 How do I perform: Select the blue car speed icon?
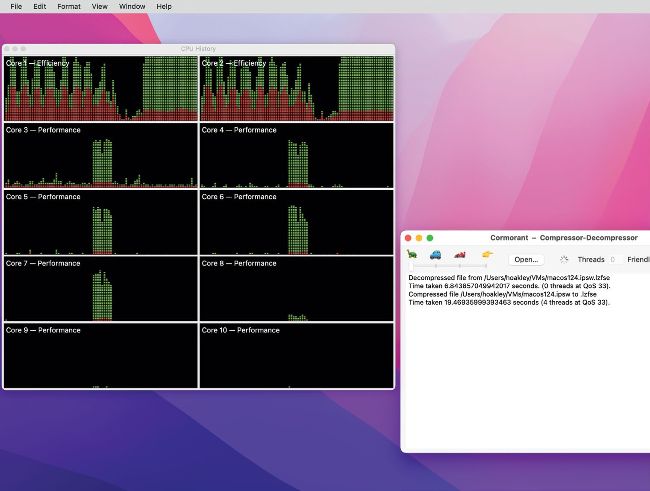tap(436, 255)
